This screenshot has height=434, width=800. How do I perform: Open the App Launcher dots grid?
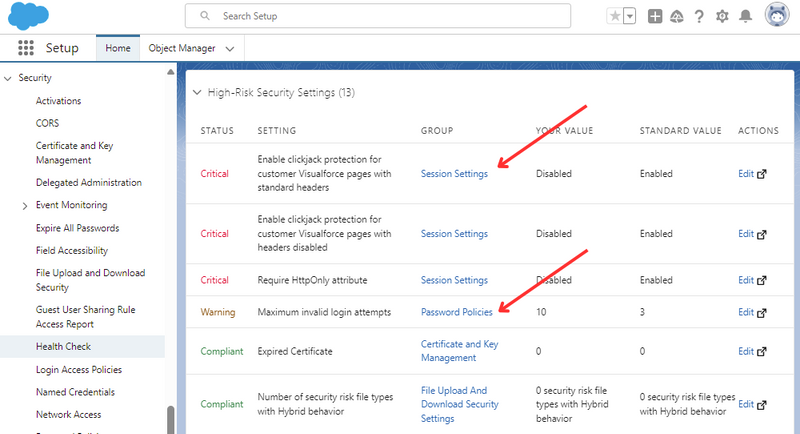[x=26, y=48]
